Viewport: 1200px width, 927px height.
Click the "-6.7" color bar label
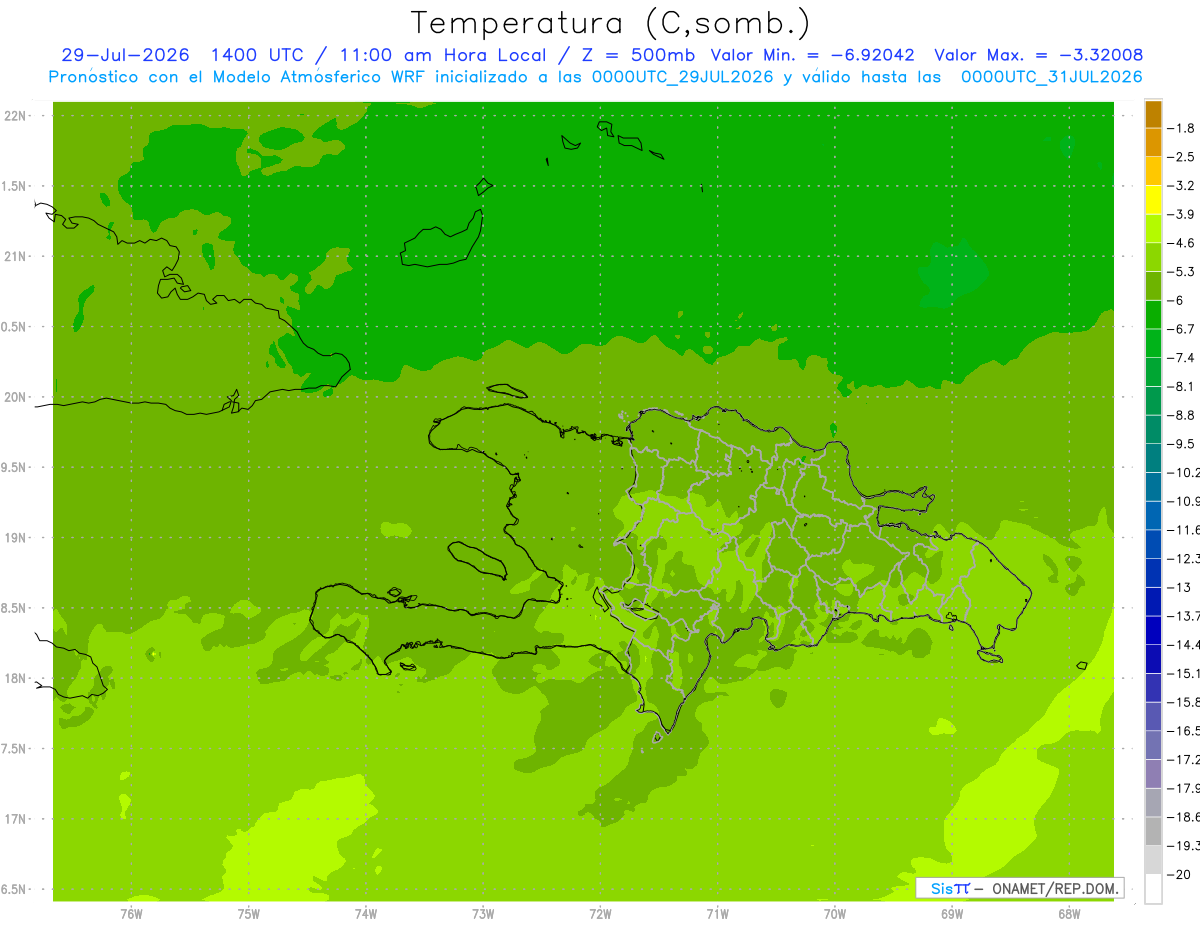[x=1183, y=329]
